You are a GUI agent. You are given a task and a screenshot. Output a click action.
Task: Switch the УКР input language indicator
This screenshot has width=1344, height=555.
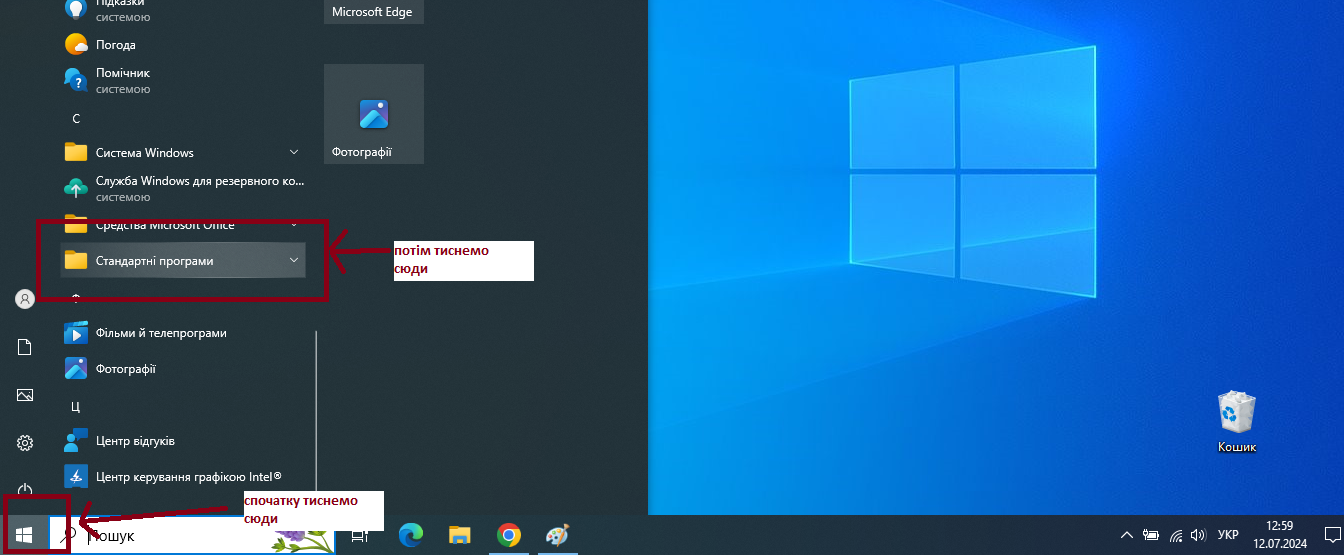point(1228,535)
